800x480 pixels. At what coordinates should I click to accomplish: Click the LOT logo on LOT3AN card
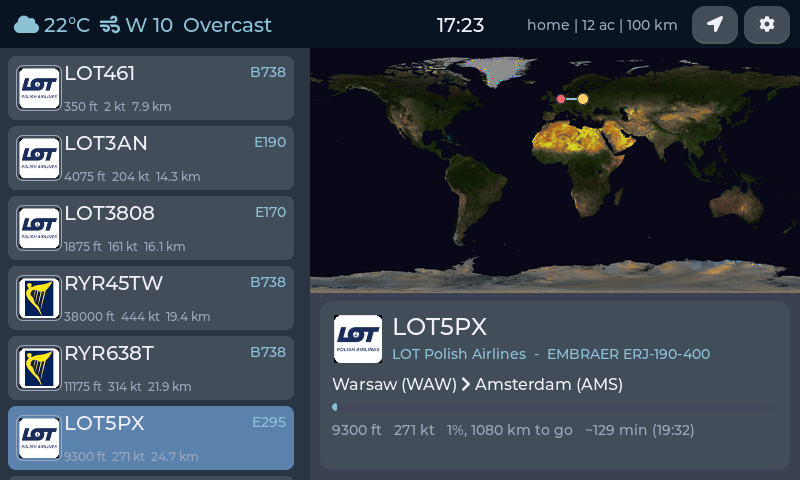(39, 158)
